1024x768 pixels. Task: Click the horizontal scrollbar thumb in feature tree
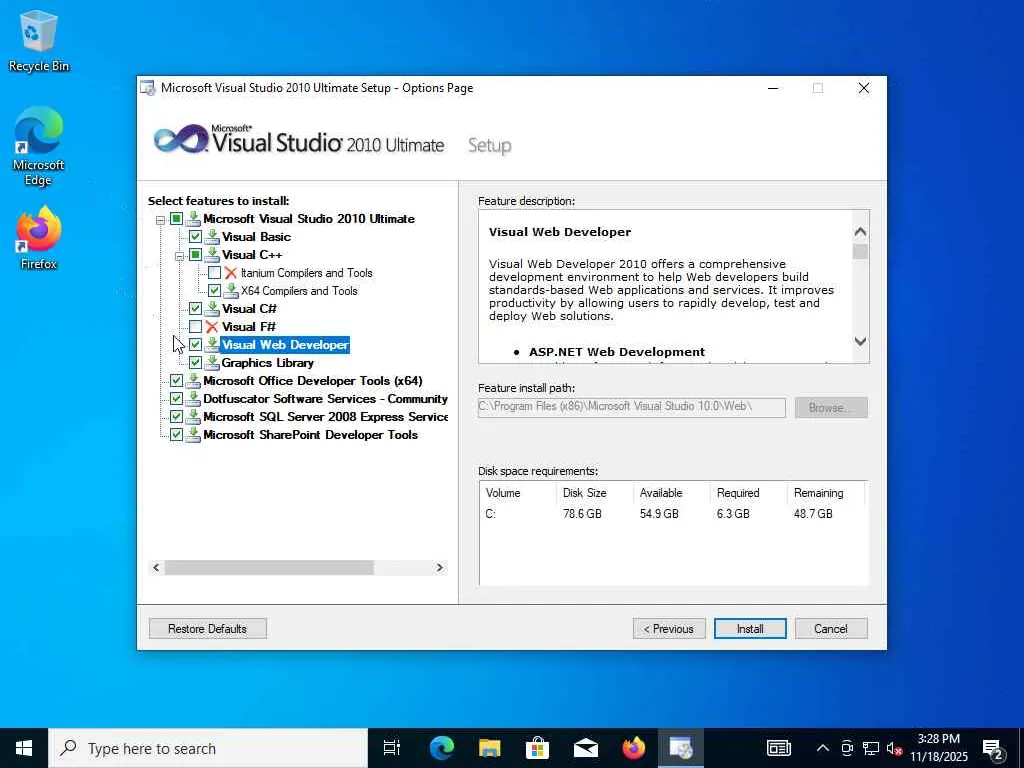pos(269,568)
